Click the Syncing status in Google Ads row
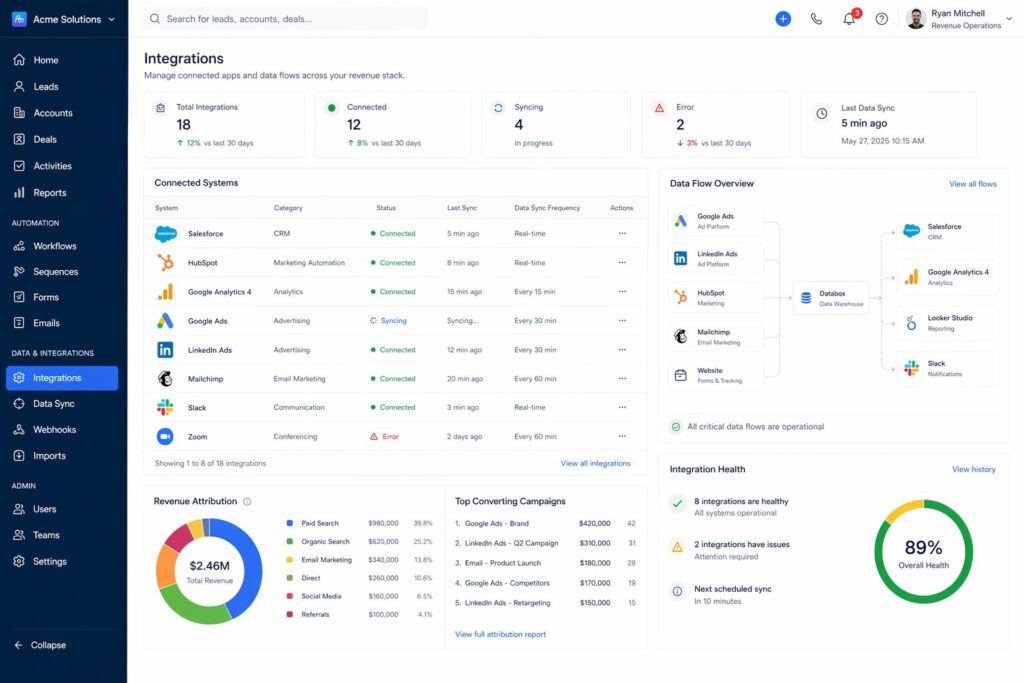Viewport: 1024px width, 683px height. pyautogui.click(x=389, y=321)
